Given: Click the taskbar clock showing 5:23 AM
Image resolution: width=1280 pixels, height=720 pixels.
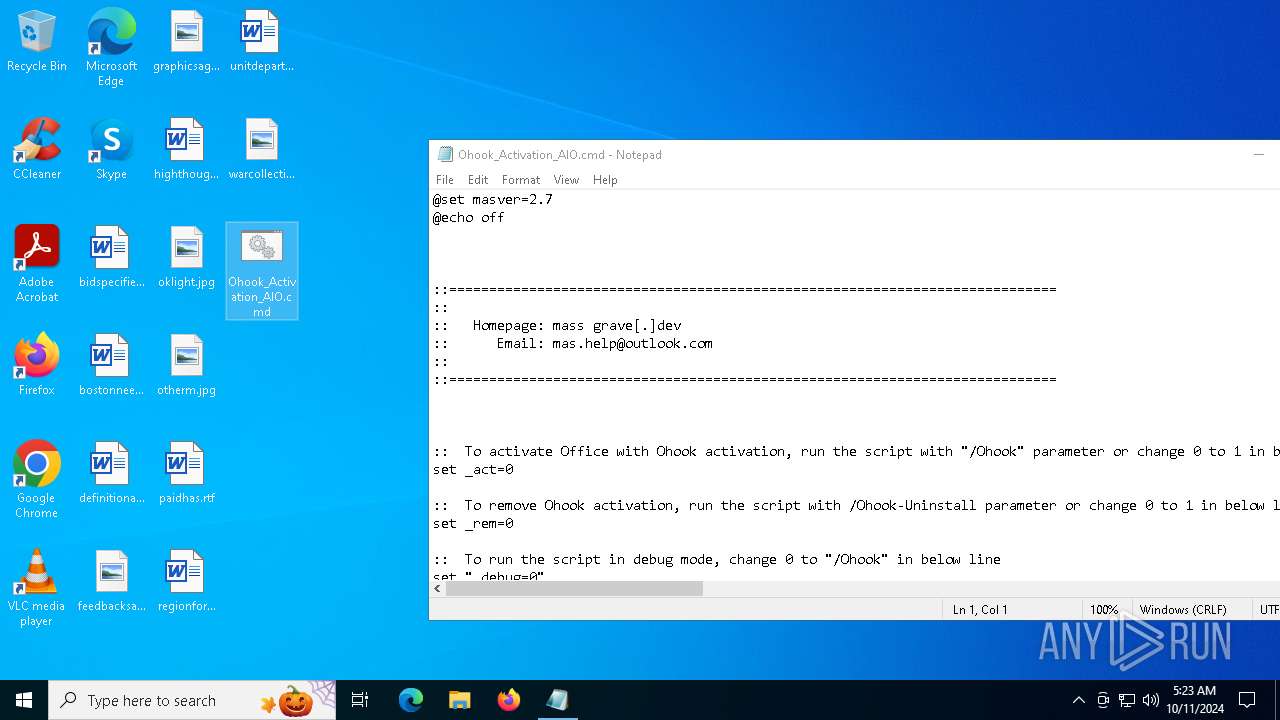Looking at the screenshot, I should (1194, 700).
